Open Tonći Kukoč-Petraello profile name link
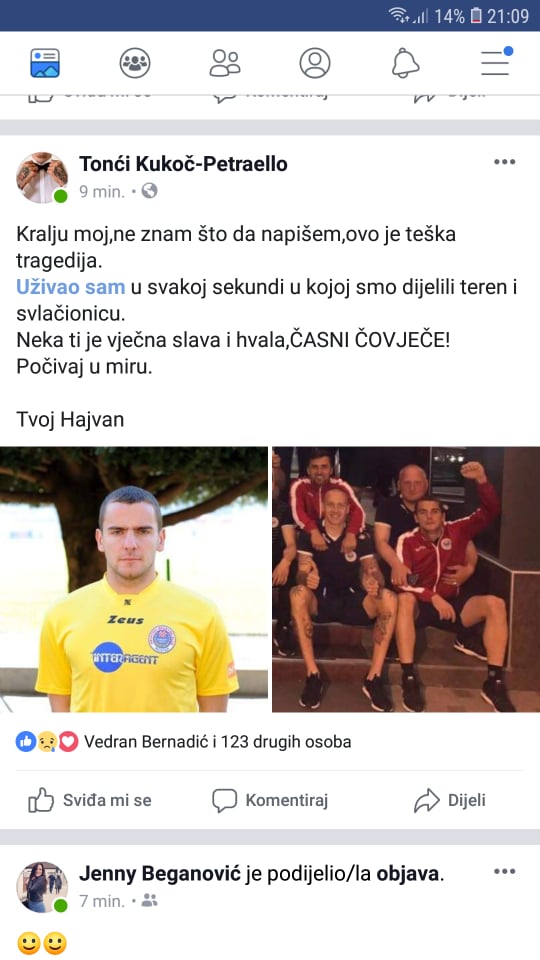This screenshot has height=960, width=540. 183,164
